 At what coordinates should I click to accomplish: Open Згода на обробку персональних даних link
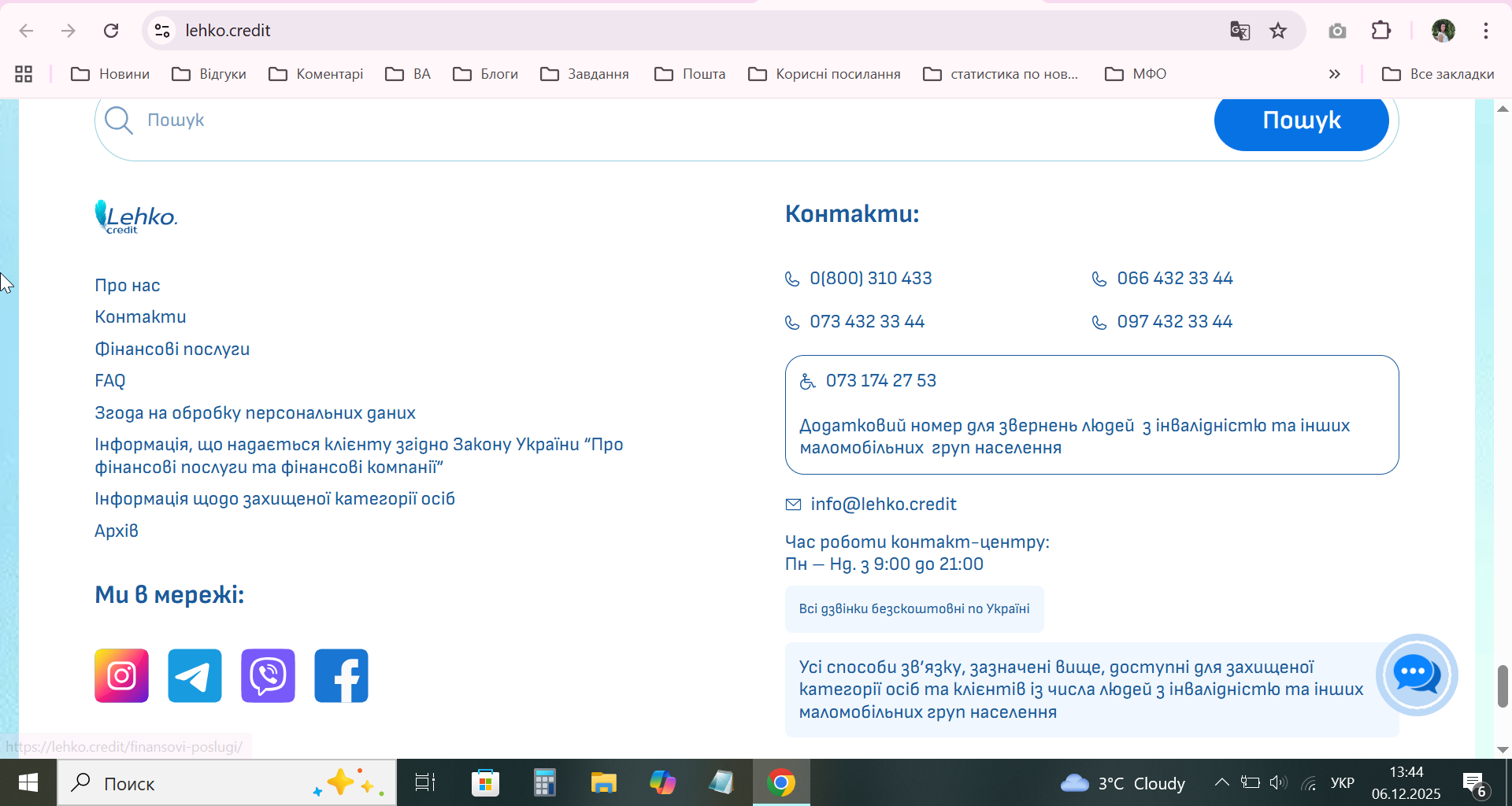pyautogui.click(x=255, y=413)
